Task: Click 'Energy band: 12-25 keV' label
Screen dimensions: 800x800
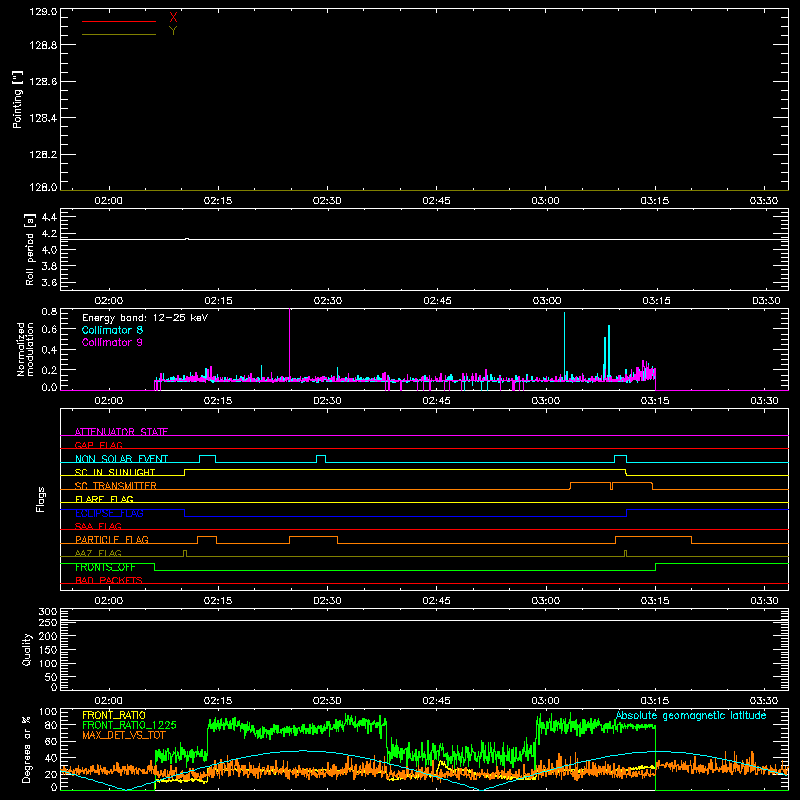Action: pos(145,318)
